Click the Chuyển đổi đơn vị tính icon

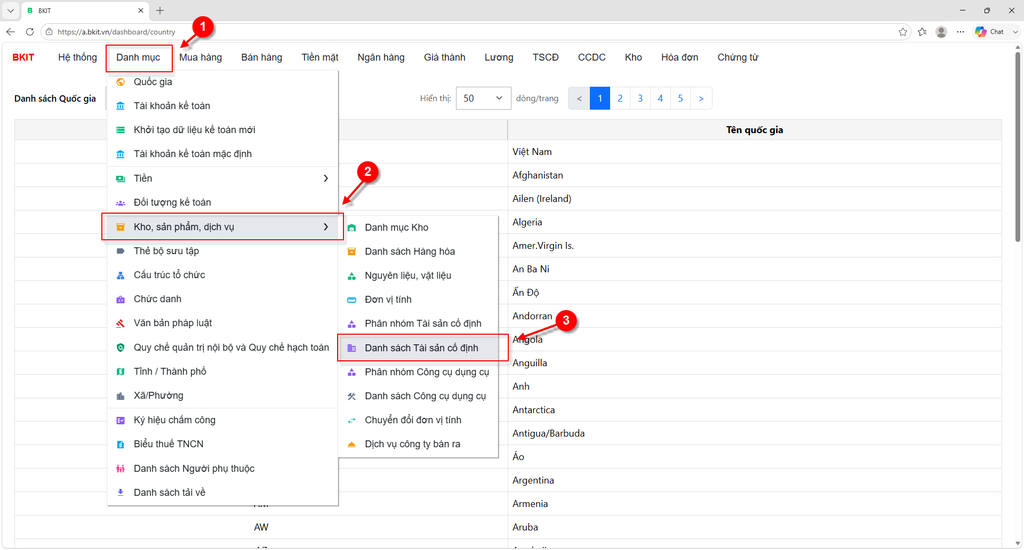(351, 420)
